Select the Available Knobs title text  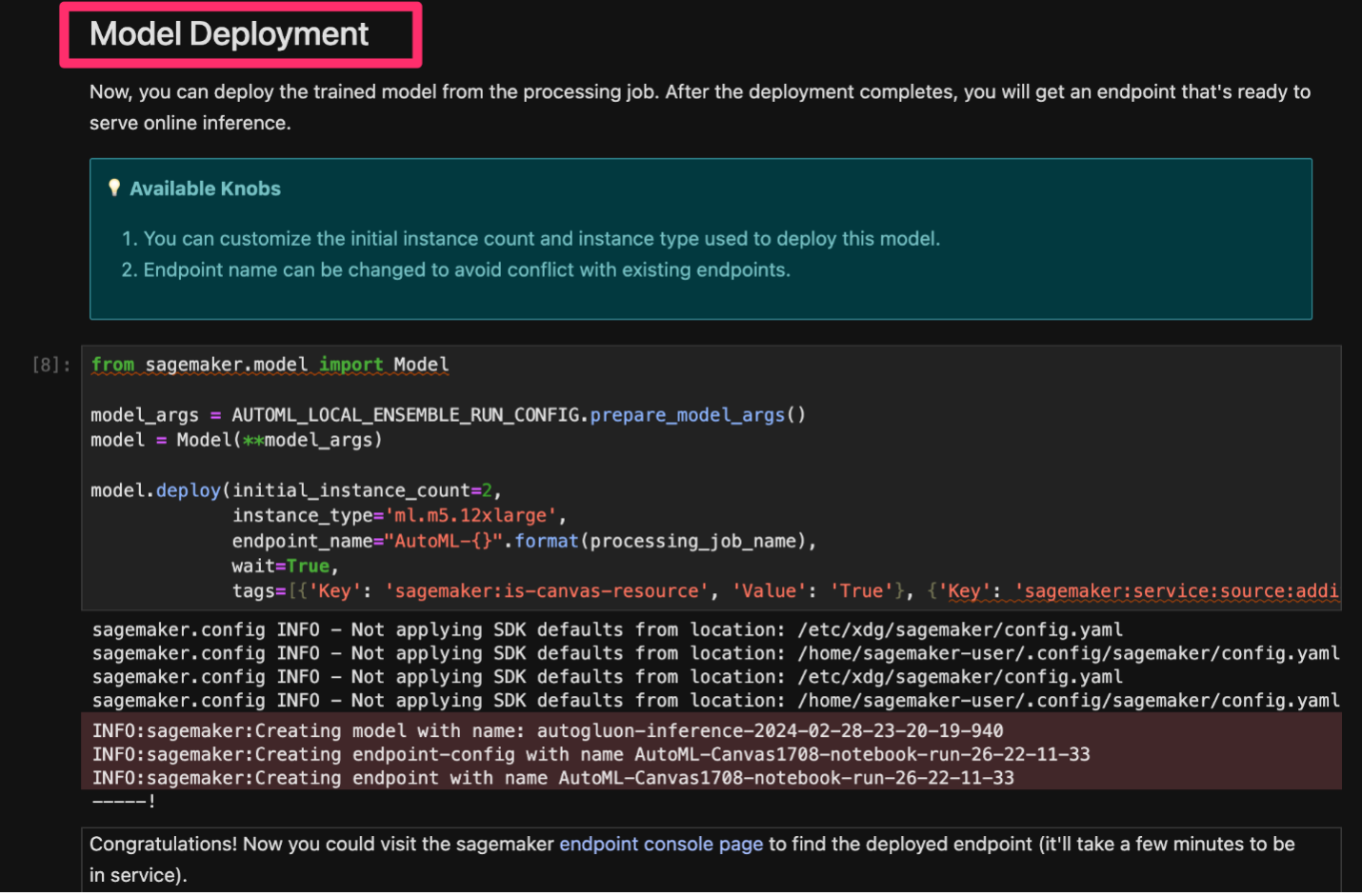pyautogui.click(x=206, y=189)
